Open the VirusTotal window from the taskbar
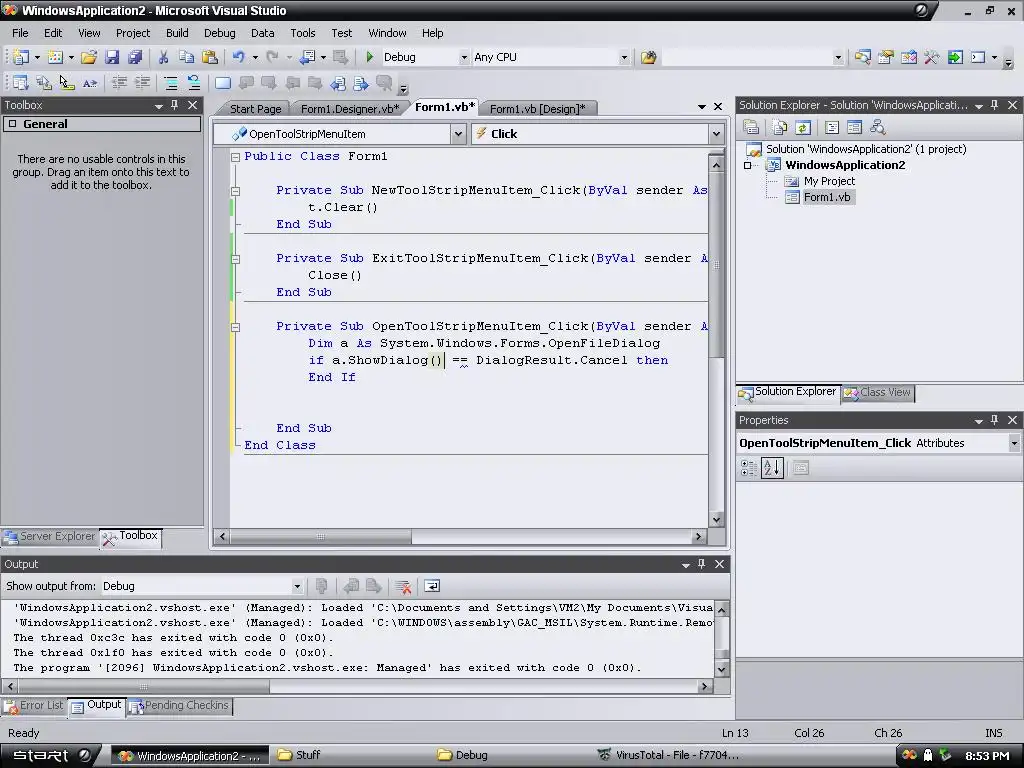 coord(669,756)
